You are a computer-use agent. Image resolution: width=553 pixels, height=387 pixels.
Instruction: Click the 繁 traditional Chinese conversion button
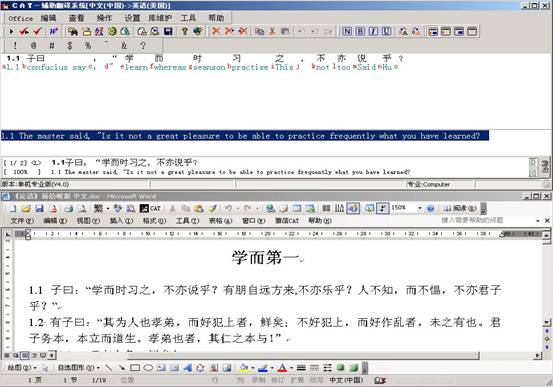(x=98, y=208)
